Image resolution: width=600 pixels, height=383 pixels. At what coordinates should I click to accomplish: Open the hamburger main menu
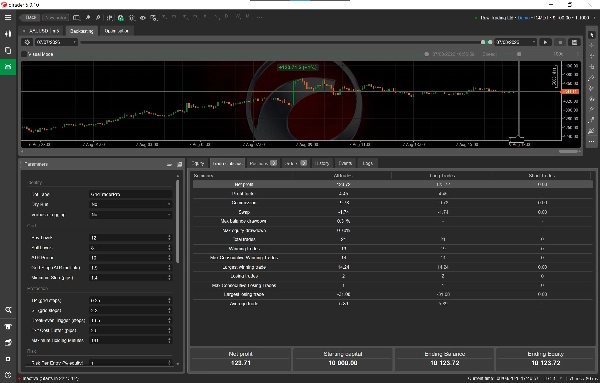pyautogui.click(x=8, y=18)
